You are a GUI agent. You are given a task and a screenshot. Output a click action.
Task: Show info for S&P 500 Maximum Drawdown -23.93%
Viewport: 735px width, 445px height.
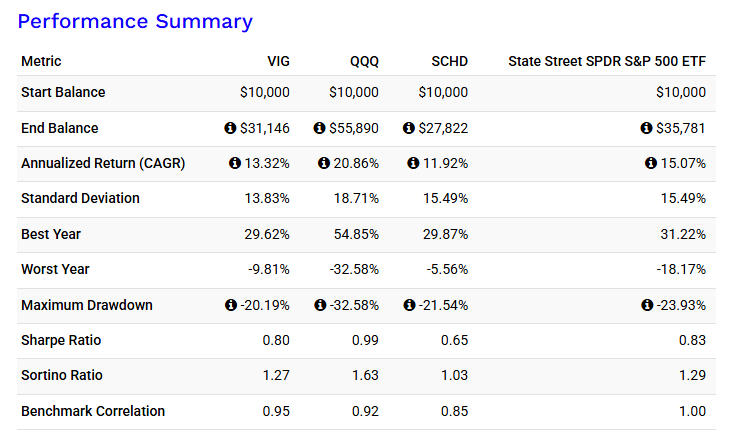pos(647,305)
